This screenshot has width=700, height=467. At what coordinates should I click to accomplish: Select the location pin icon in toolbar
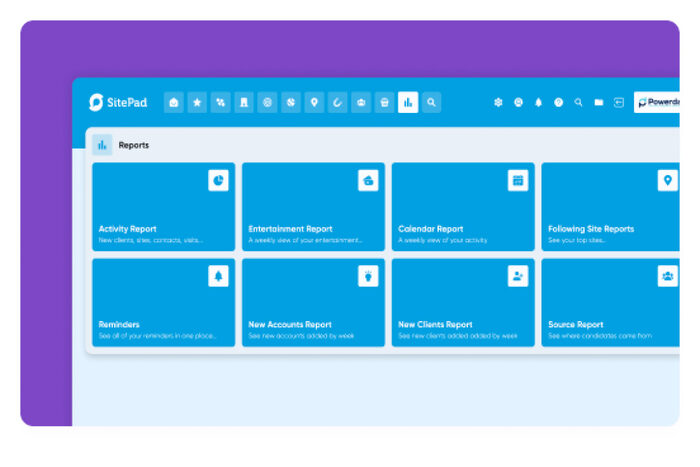click(x=314, y=102)
